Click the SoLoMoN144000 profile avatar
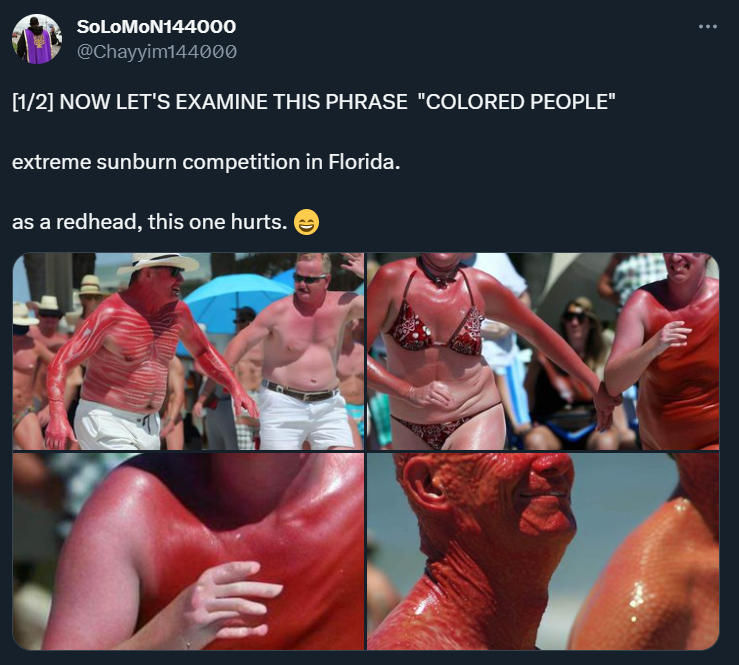739x665 pixels. 37,39
